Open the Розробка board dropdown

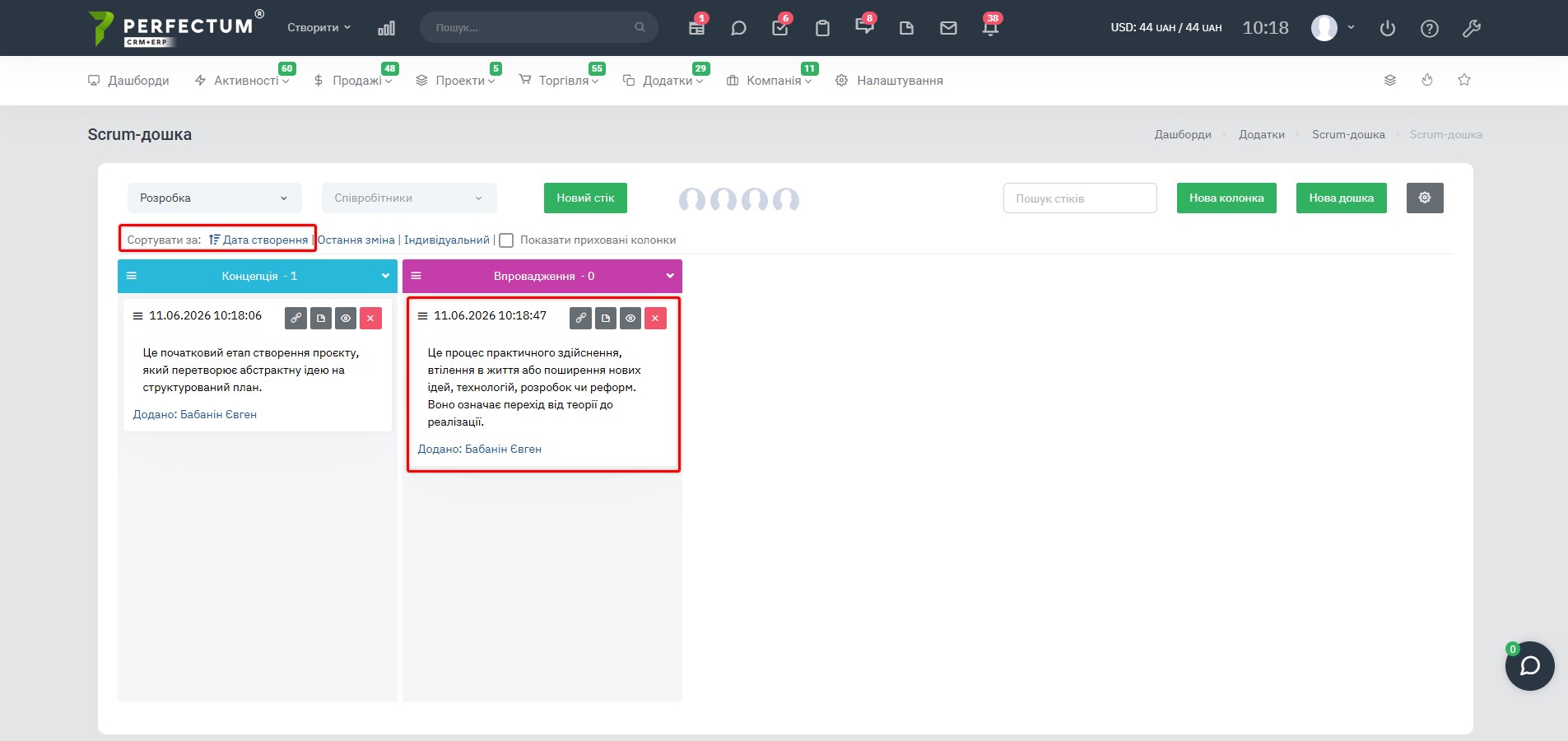[x=214, y=198]
